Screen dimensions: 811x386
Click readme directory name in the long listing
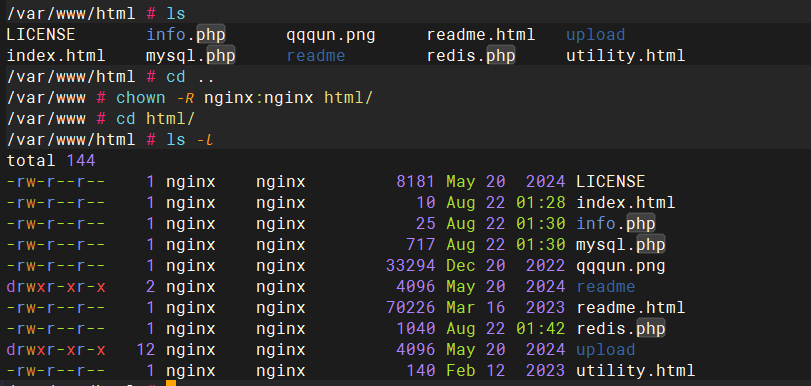click(606, 286)
